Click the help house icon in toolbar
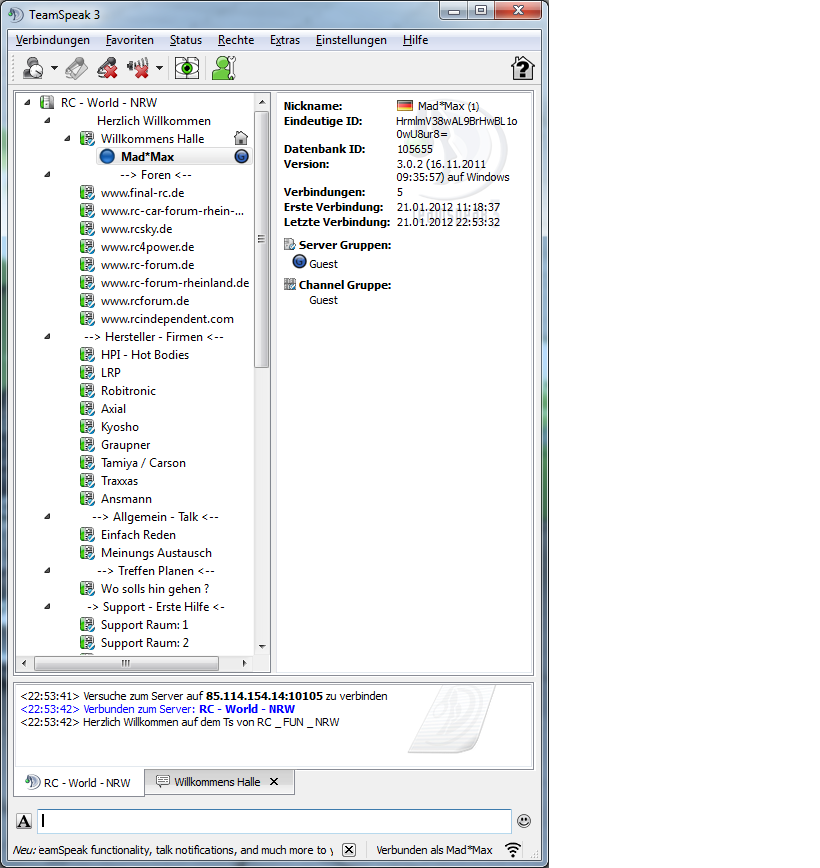 [x=522, y=68]
